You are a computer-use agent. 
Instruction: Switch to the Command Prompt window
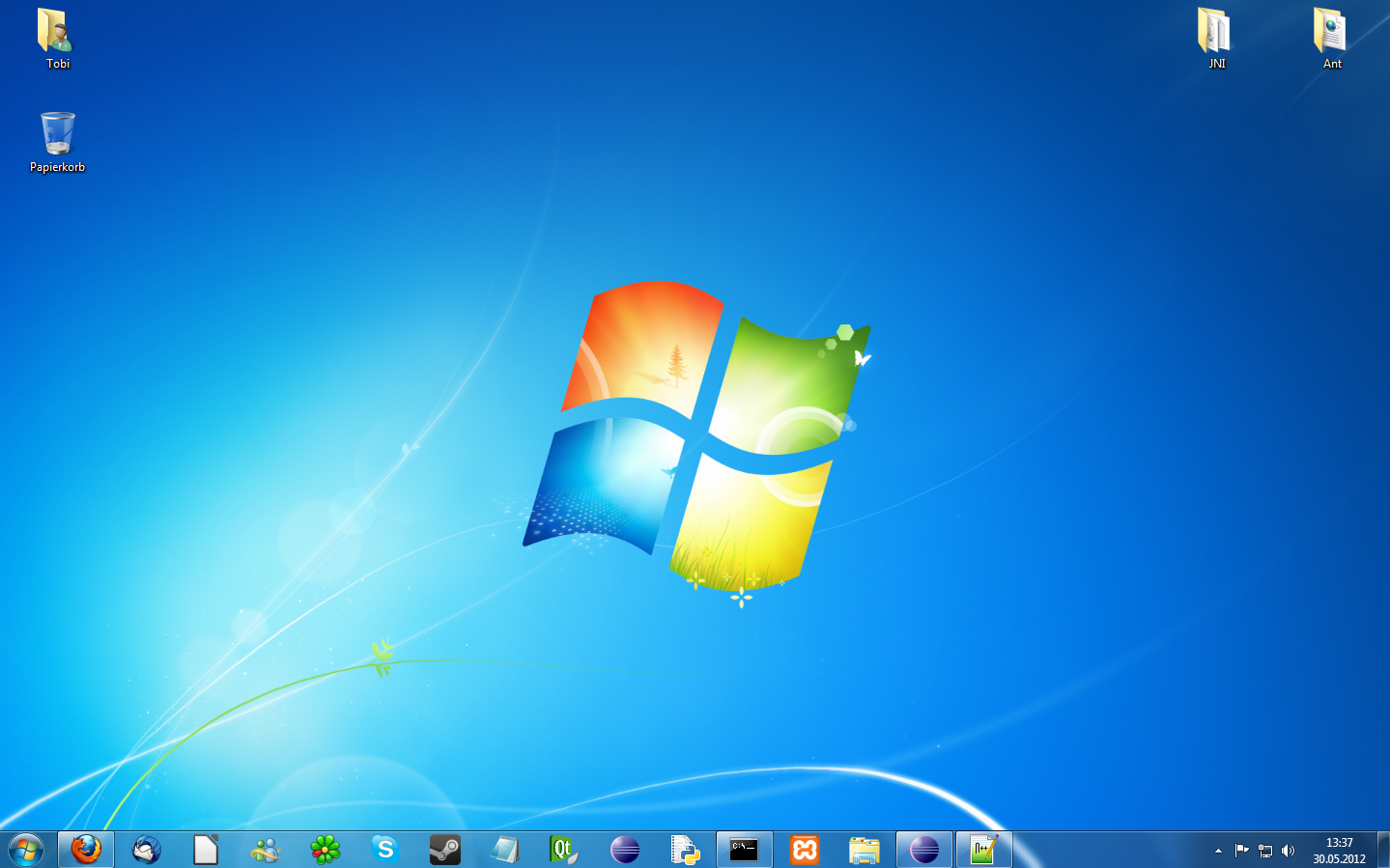click(x=744, y=850)
